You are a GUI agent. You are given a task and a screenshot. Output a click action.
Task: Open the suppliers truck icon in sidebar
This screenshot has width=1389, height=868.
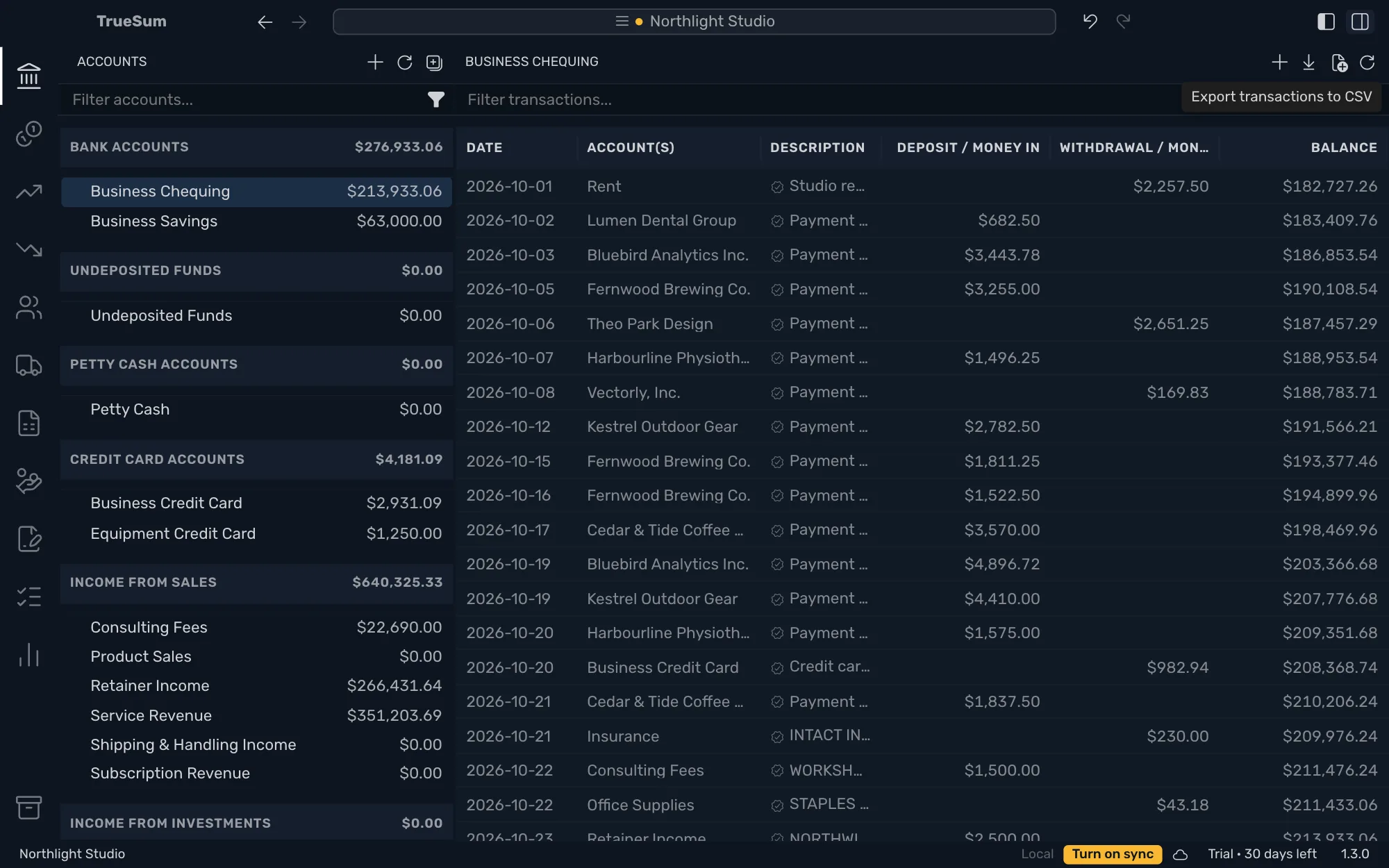28,365
